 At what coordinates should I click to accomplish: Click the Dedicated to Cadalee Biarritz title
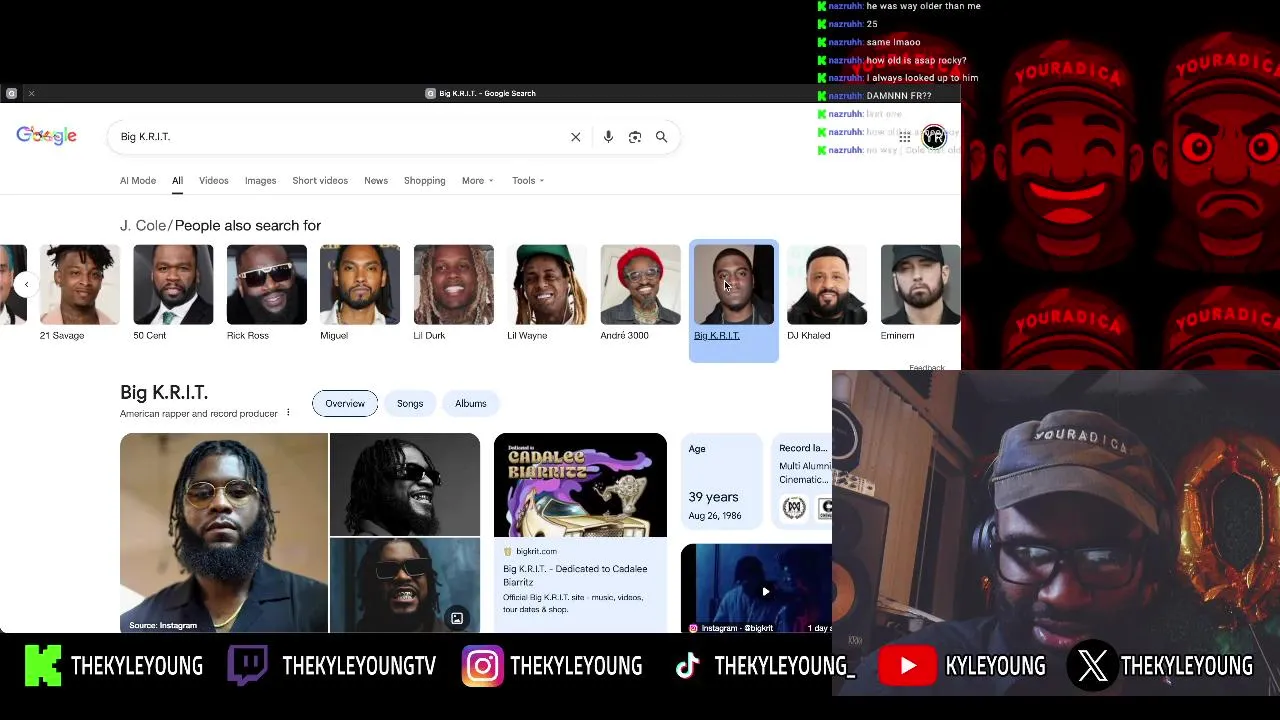575,575
